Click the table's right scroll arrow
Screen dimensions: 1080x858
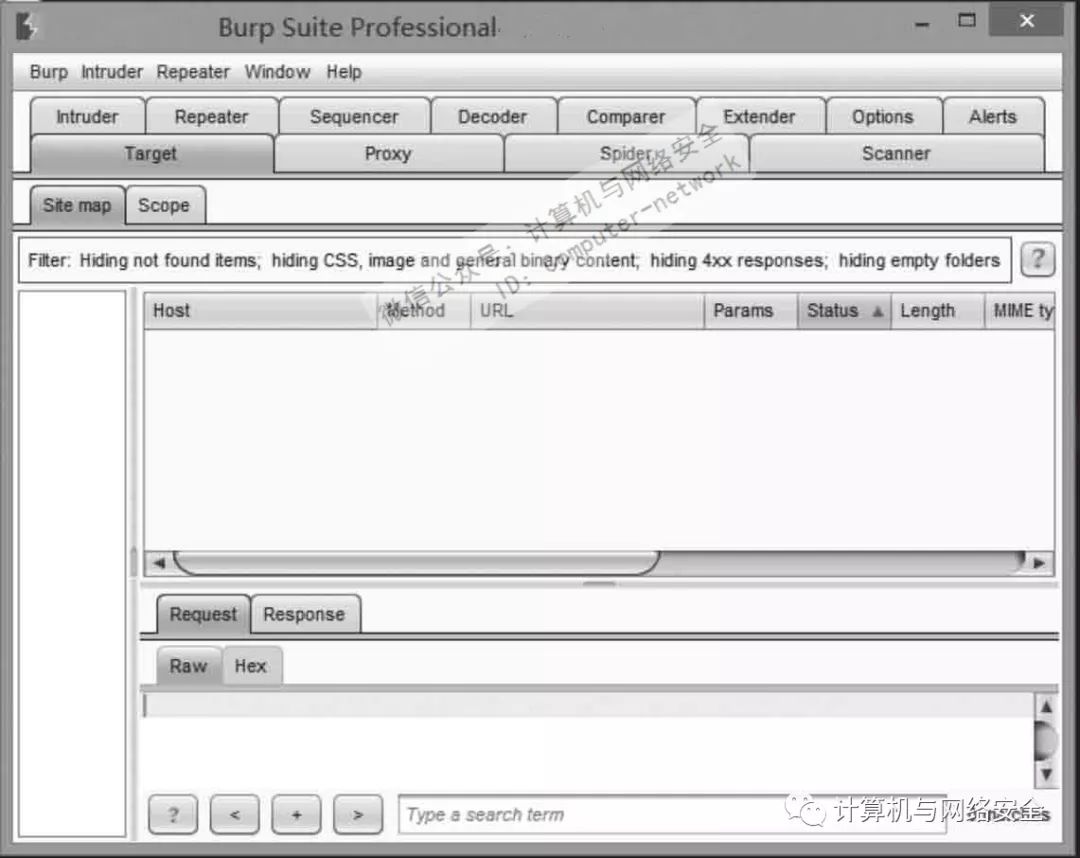1039,563
